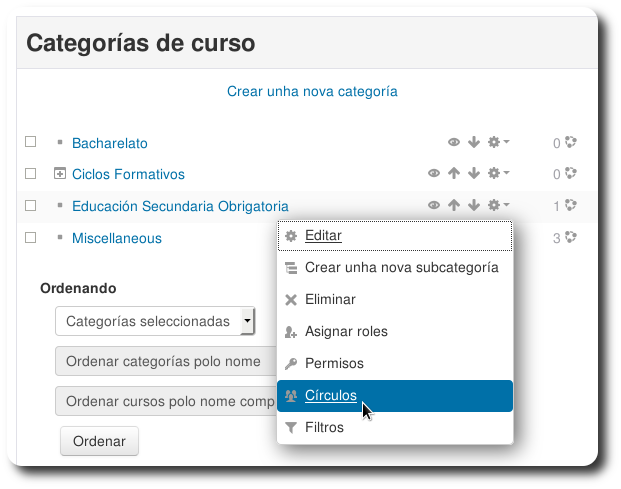Toggle visibility eye for Bacharelato
This screenshot has height=489, width=621.
point(454,142)
